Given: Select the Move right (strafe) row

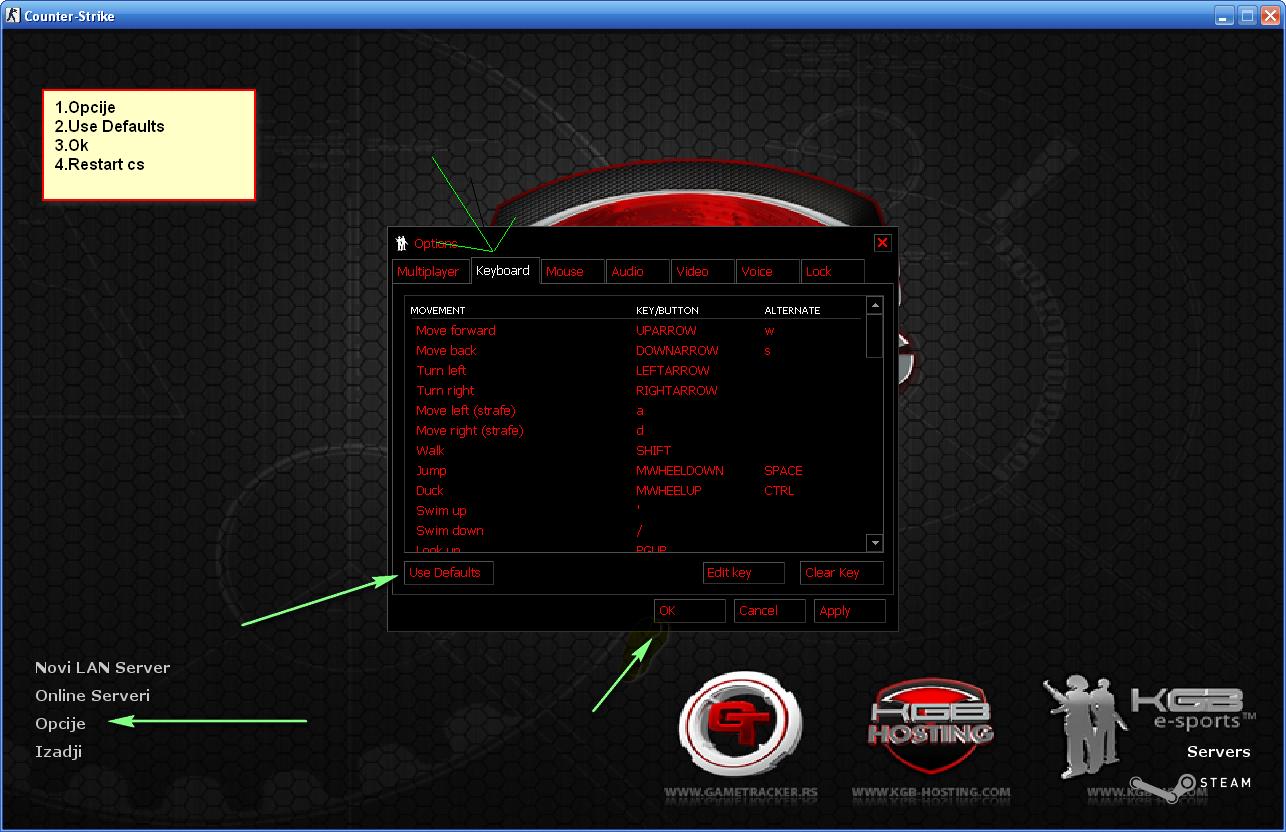Looking at the screenshot, I should (636, 431).
